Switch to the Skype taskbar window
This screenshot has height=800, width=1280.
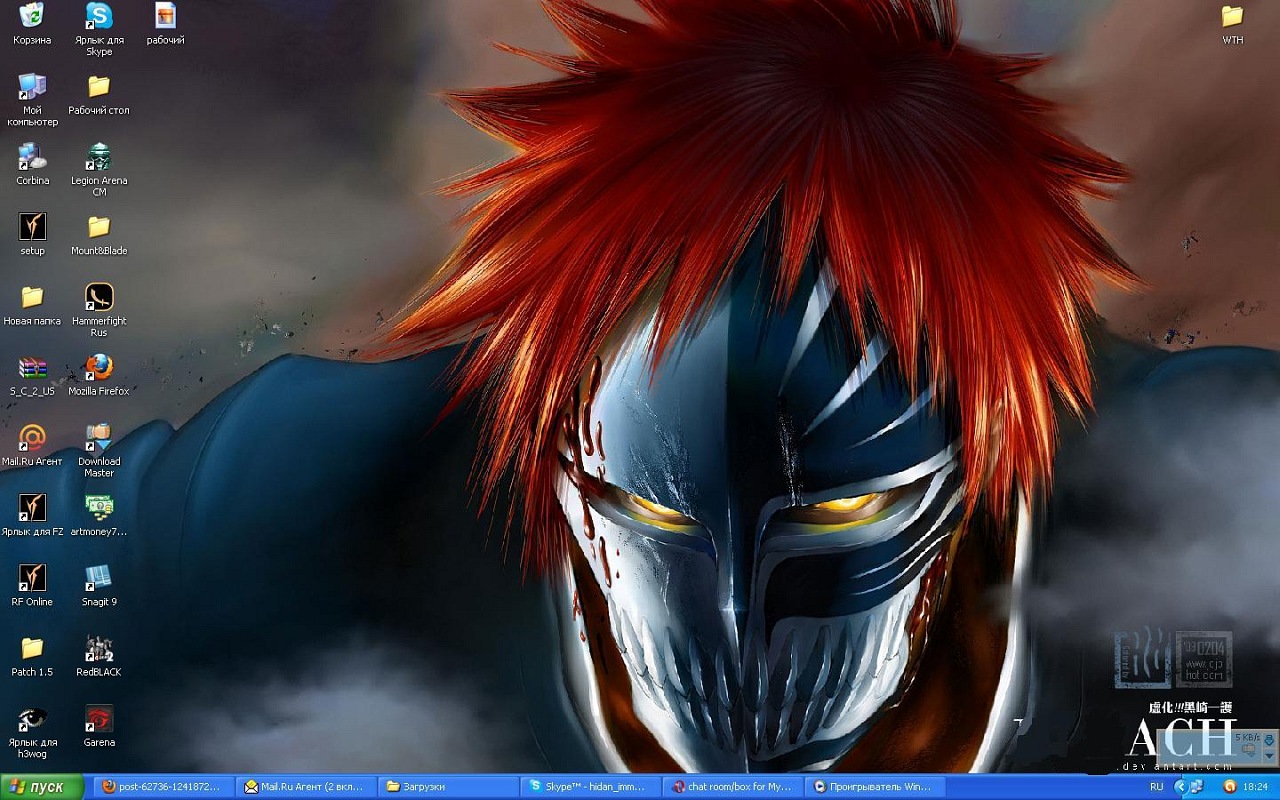[592, 787]
